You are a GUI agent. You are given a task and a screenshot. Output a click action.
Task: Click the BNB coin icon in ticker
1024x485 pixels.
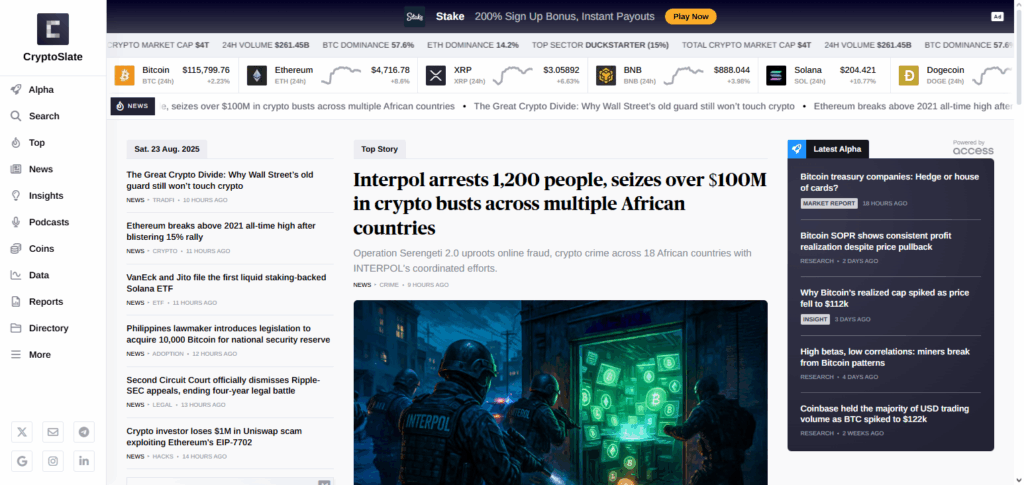[x=605, y=75]
